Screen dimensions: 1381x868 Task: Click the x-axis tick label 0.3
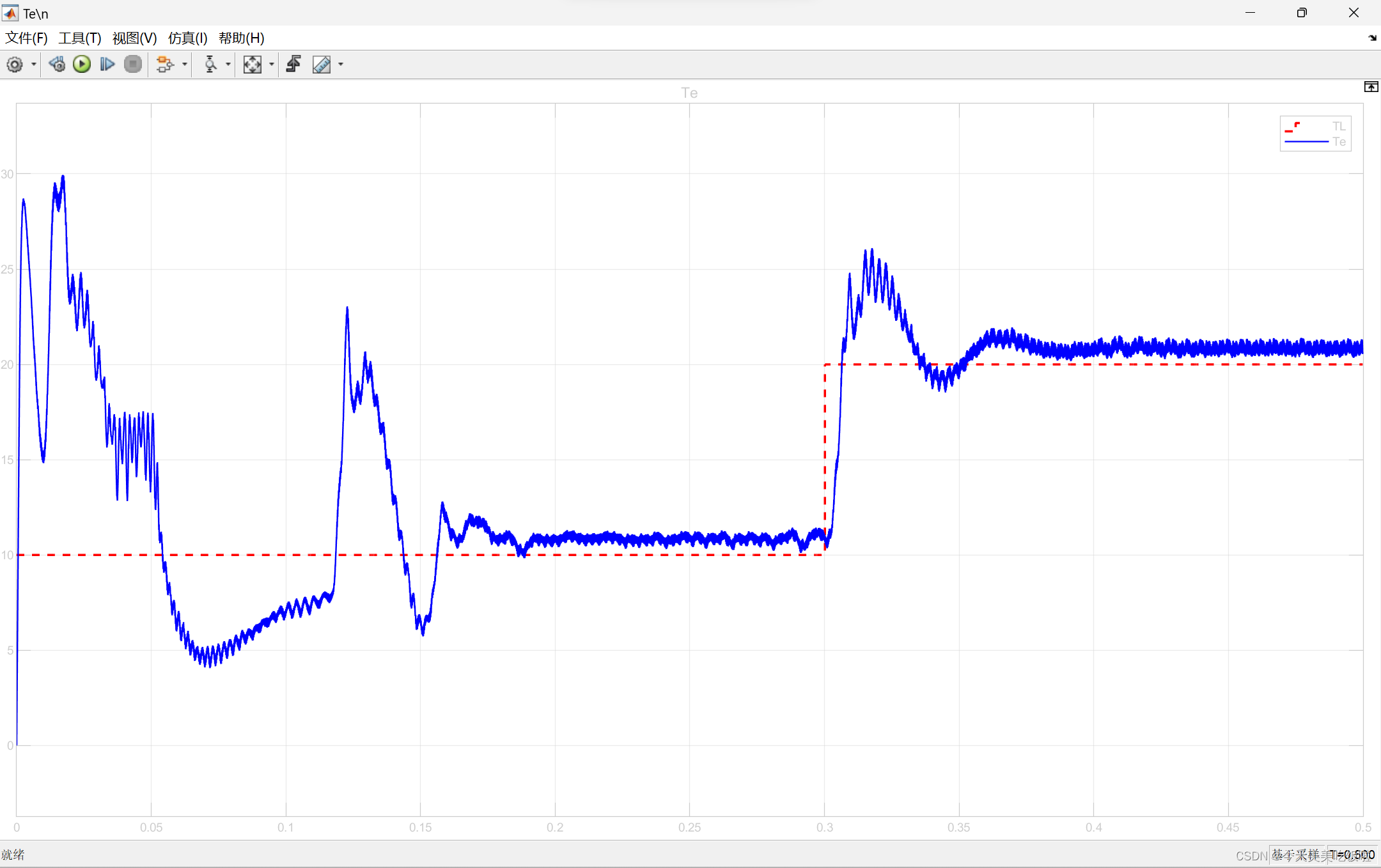pos(824,828)
